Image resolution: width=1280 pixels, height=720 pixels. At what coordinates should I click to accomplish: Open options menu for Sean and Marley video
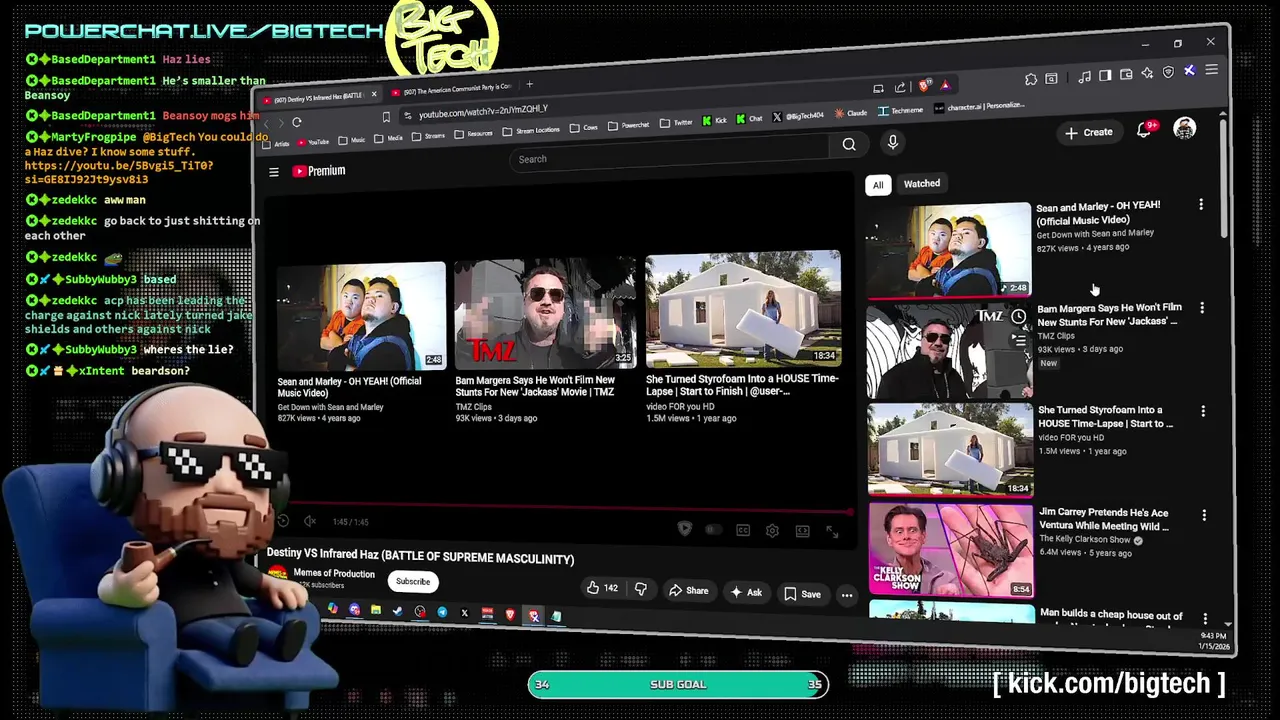click(1201, 204)
